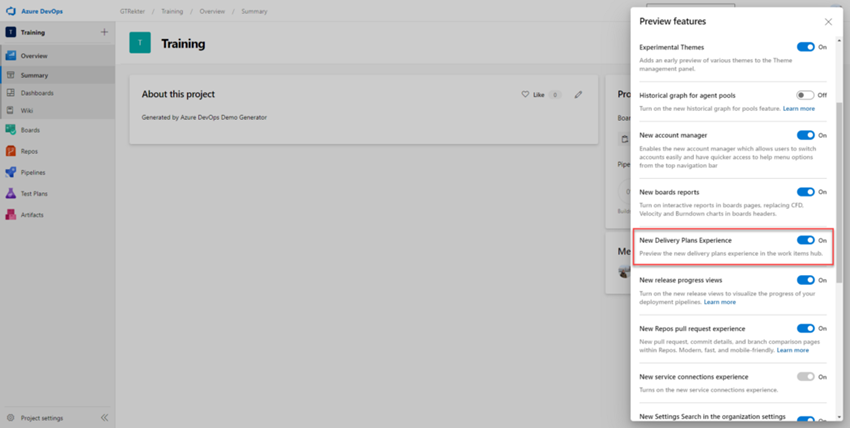Click Summary in the breadcrumb
Screen dimensions: 850x428
coord(254,11)
